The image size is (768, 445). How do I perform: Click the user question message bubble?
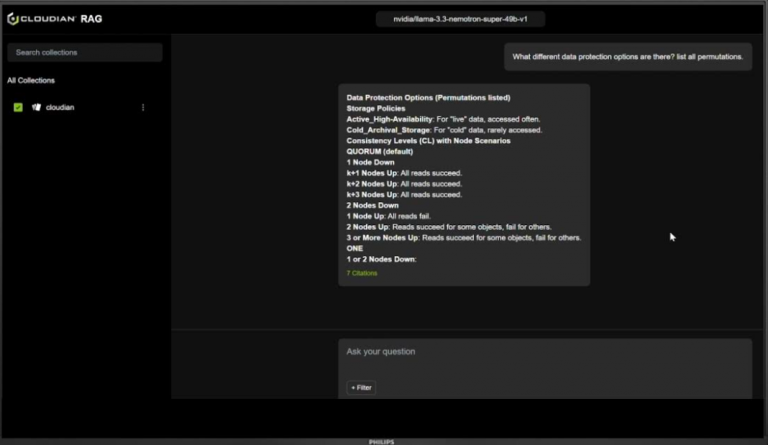point(627,57)
